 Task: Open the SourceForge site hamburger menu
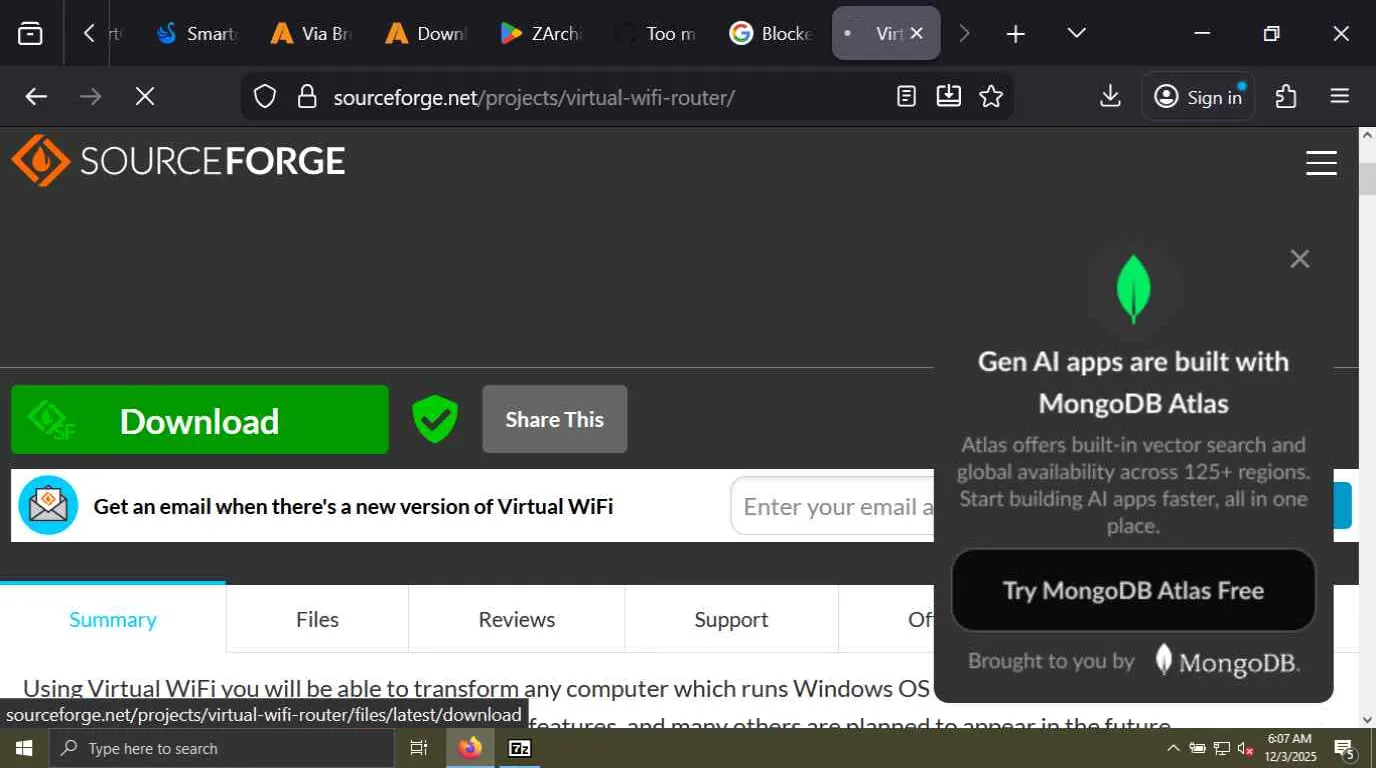coord(1321,163)
